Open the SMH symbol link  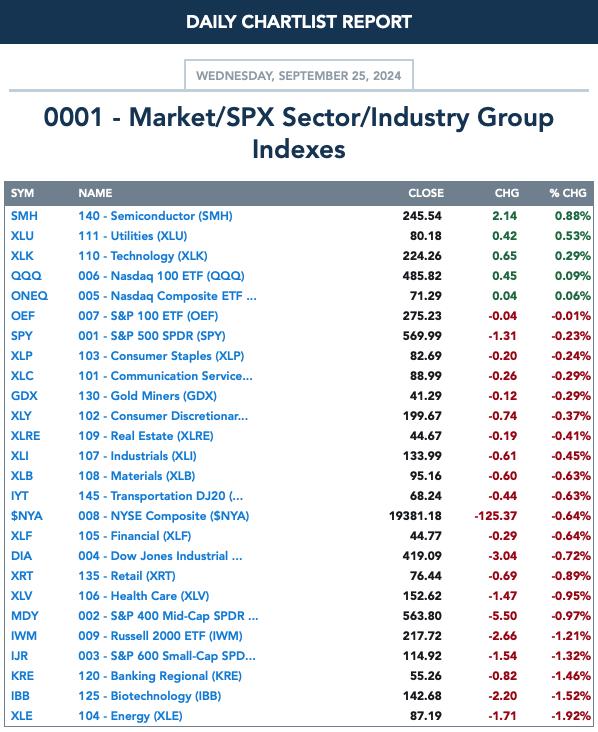click(x=24, y=216)
